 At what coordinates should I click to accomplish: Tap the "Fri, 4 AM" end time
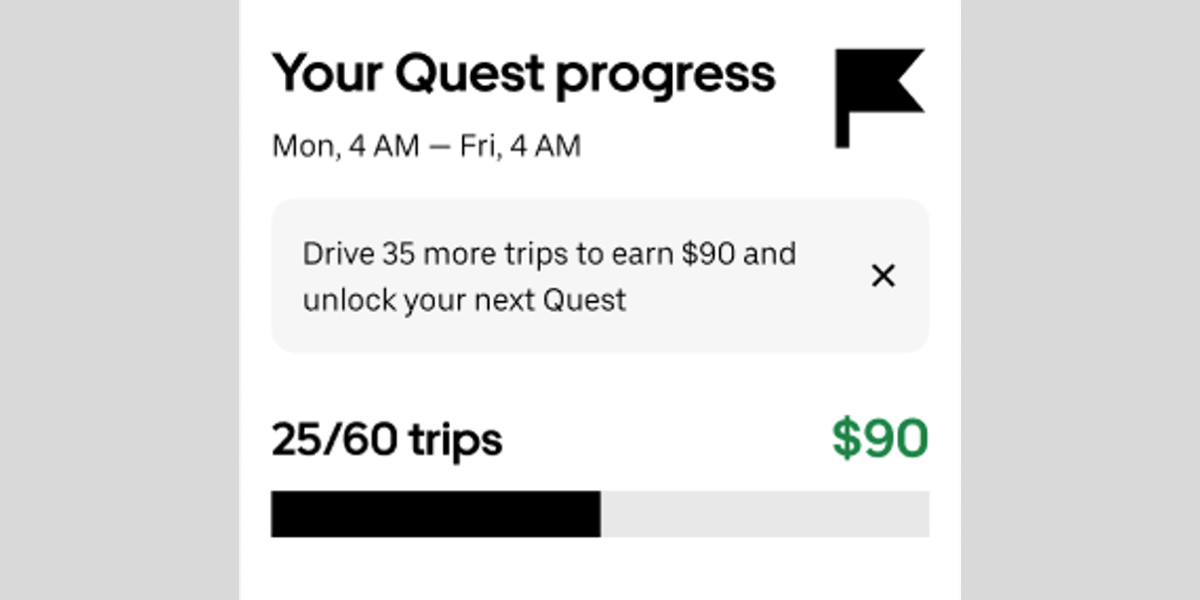(x=520, y=146)
